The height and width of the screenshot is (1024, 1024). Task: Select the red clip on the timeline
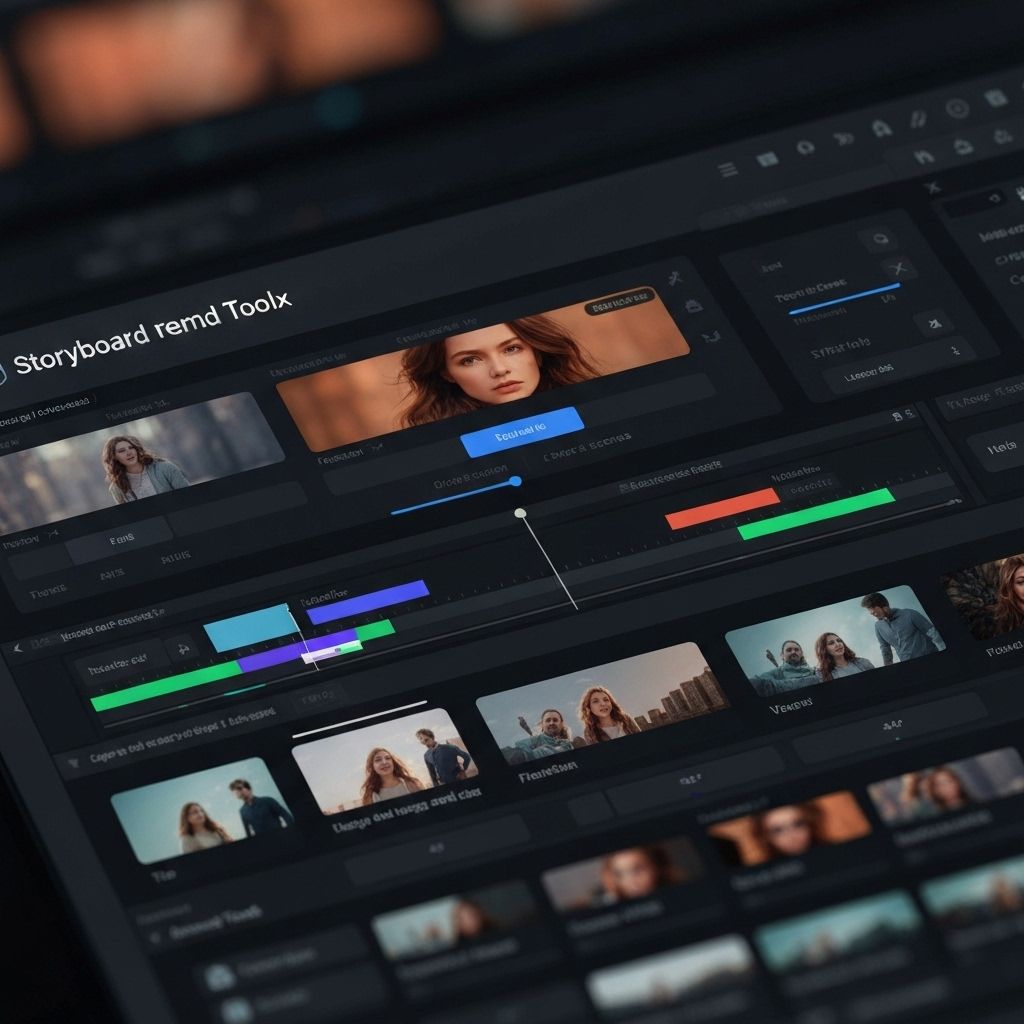(722, 508)
